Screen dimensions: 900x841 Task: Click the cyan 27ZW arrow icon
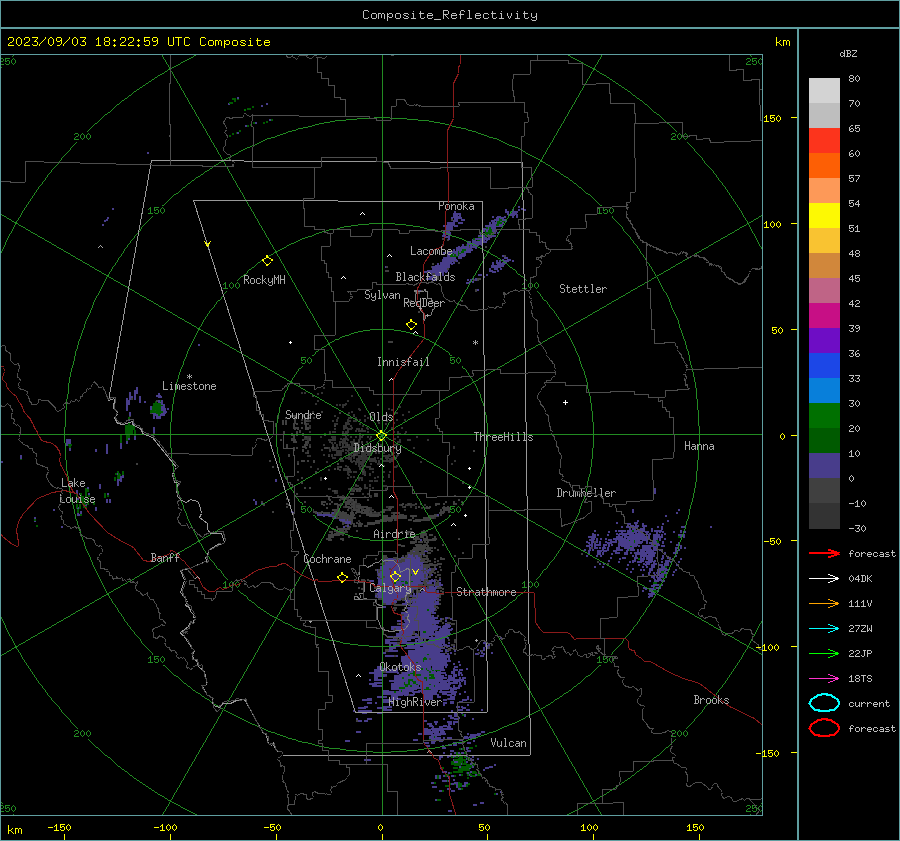tap(824, 629)
